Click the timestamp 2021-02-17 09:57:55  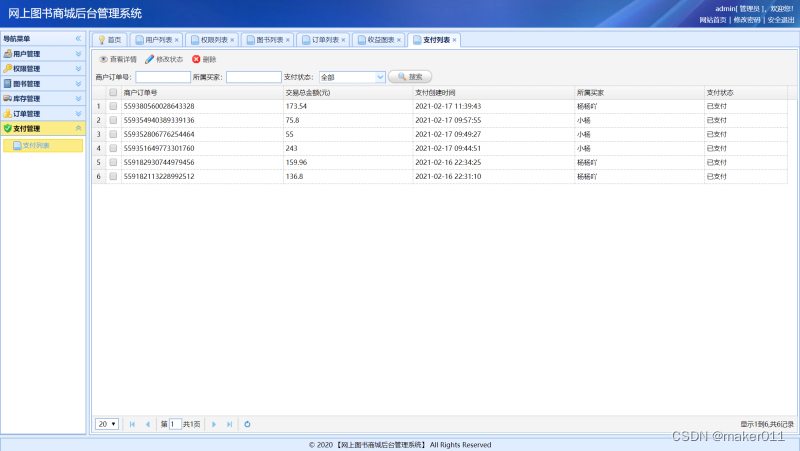tap(448, 120)
